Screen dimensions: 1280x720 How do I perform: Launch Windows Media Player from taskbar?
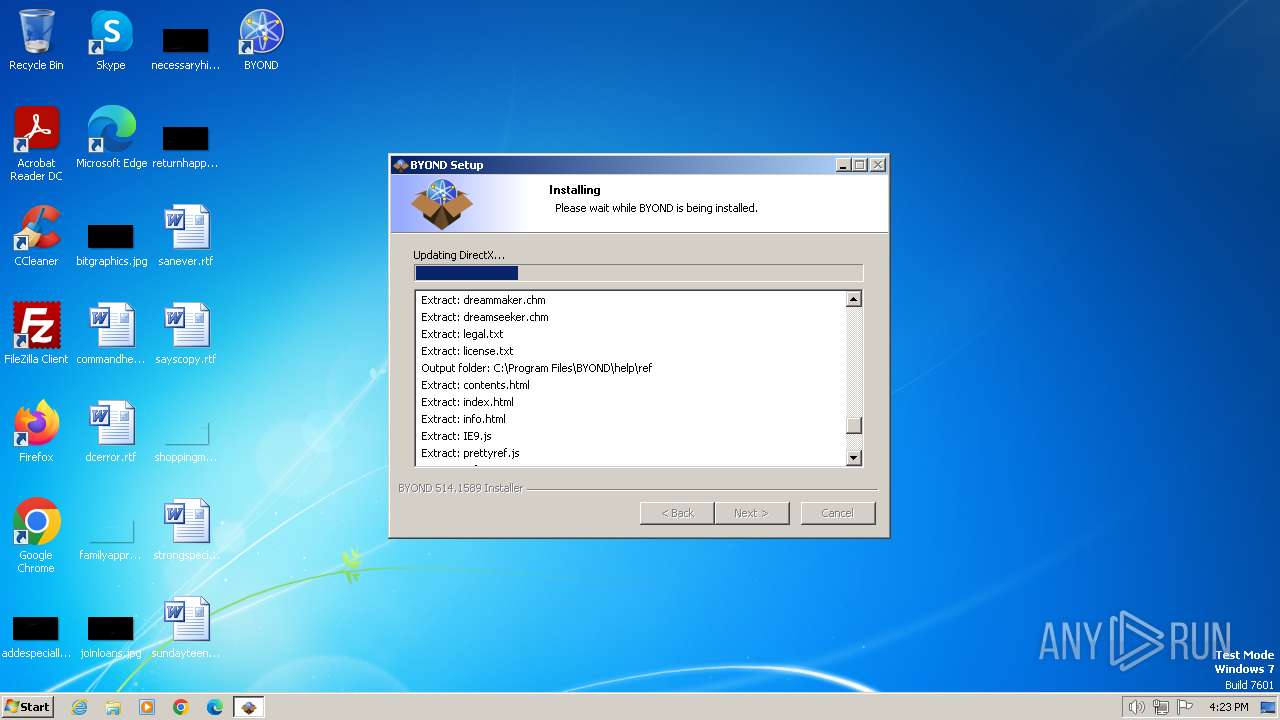pos(147,707)
